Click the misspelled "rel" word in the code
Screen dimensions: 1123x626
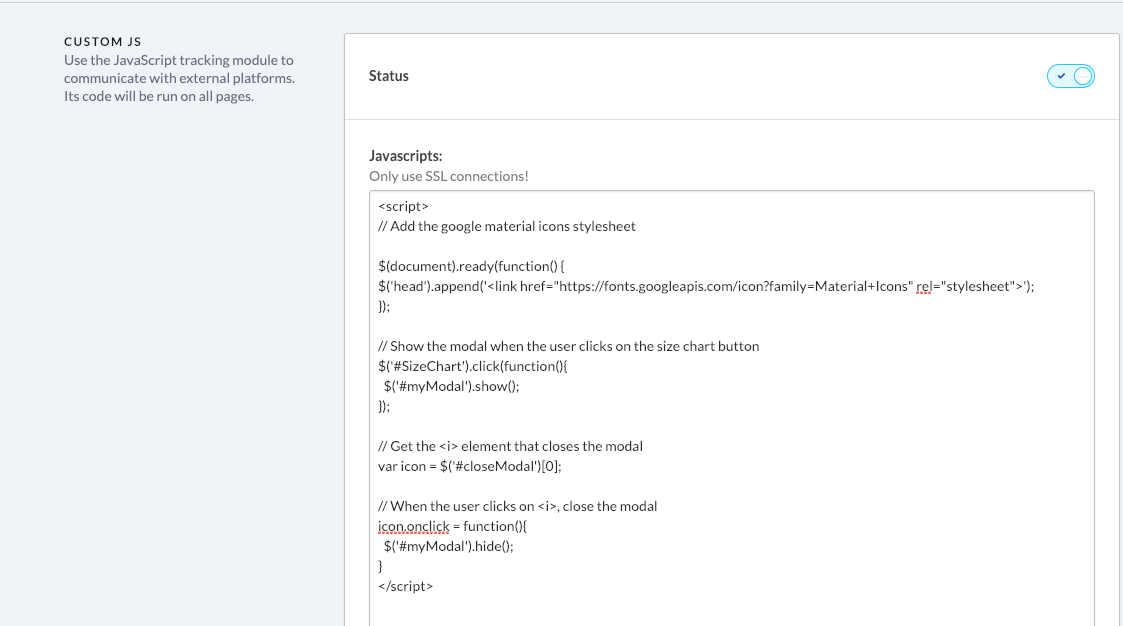coord(927,286)
